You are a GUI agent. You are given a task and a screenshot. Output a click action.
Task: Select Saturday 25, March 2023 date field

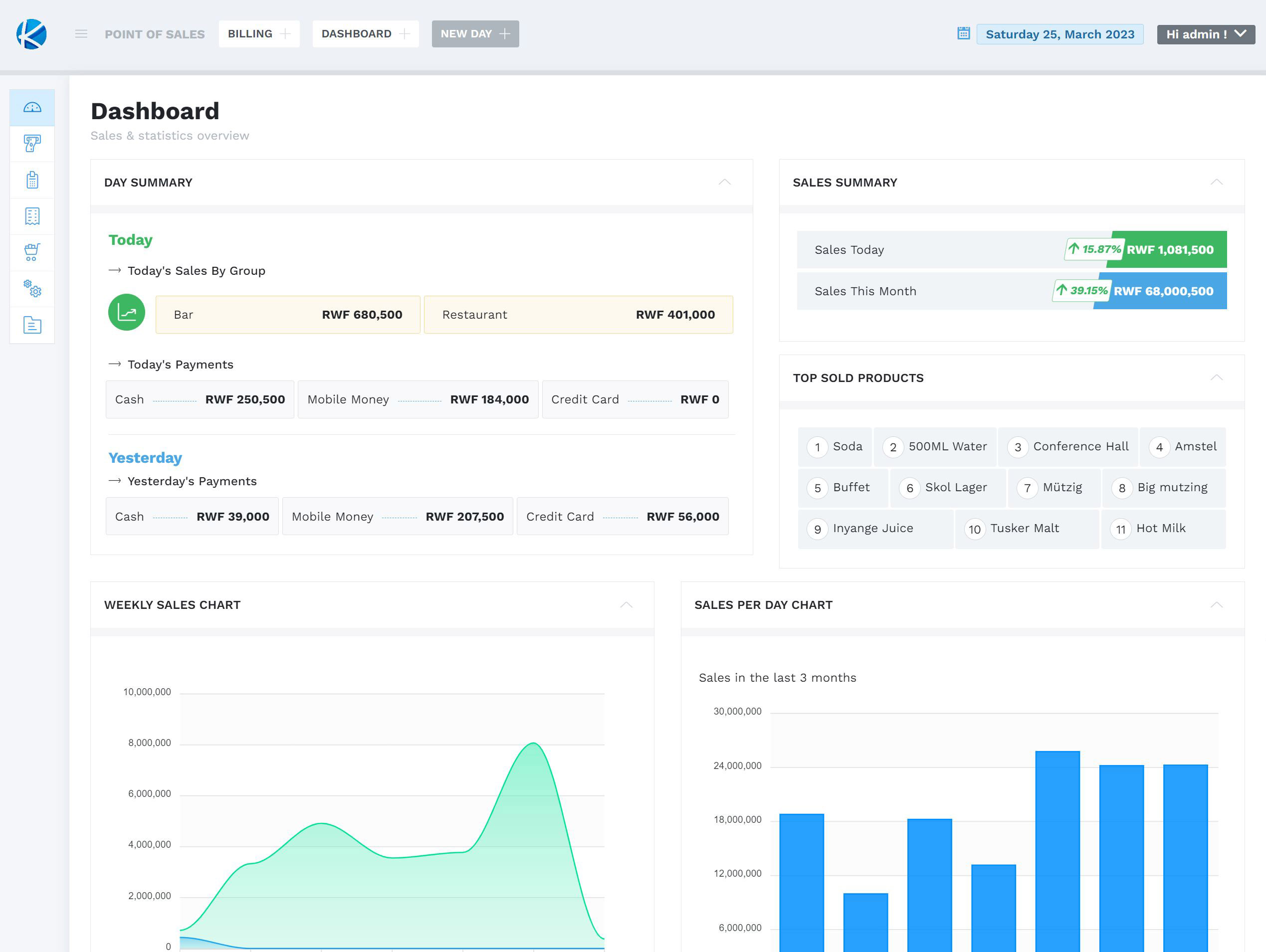click(x=1060, y=34)
